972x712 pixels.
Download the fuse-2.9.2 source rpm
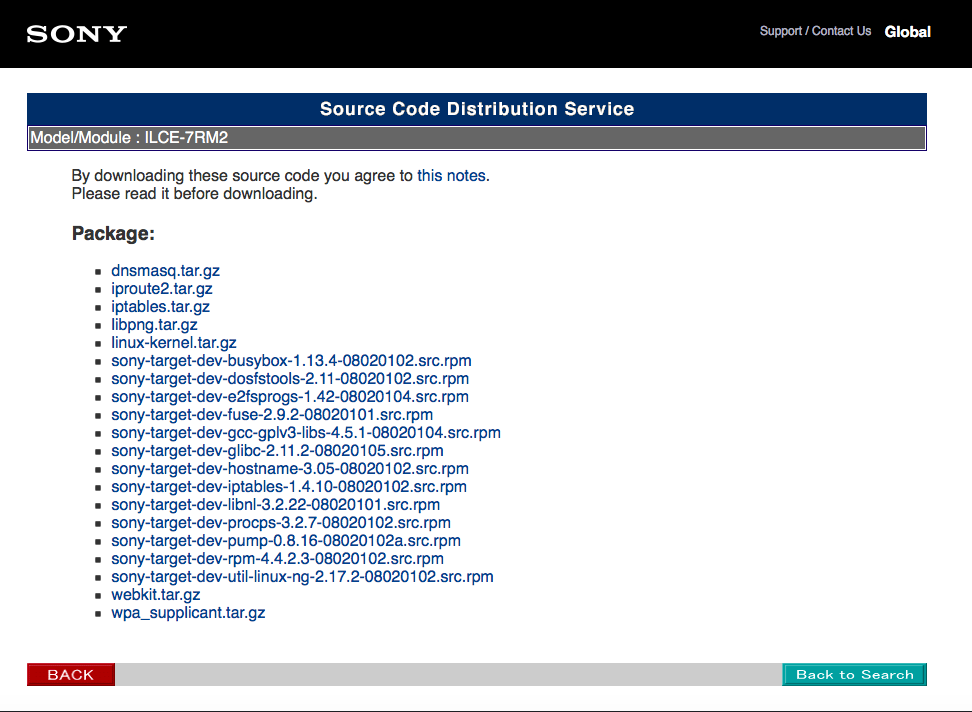tap(272, 415)
